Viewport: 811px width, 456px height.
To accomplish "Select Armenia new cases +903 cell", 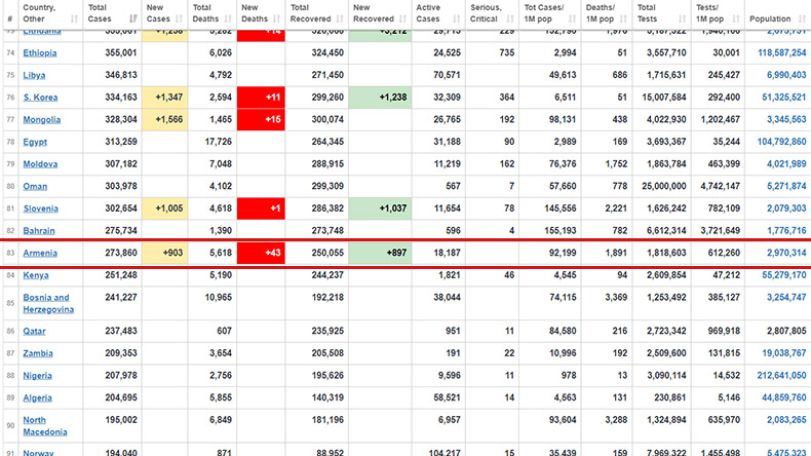I will click(165, 253).
